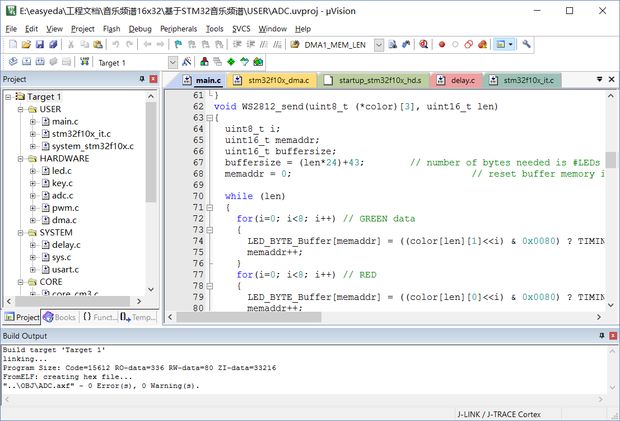Screen dimensions: 620x421
Task: Open the Pack Installer icon
Action: [x=258, y=62]
